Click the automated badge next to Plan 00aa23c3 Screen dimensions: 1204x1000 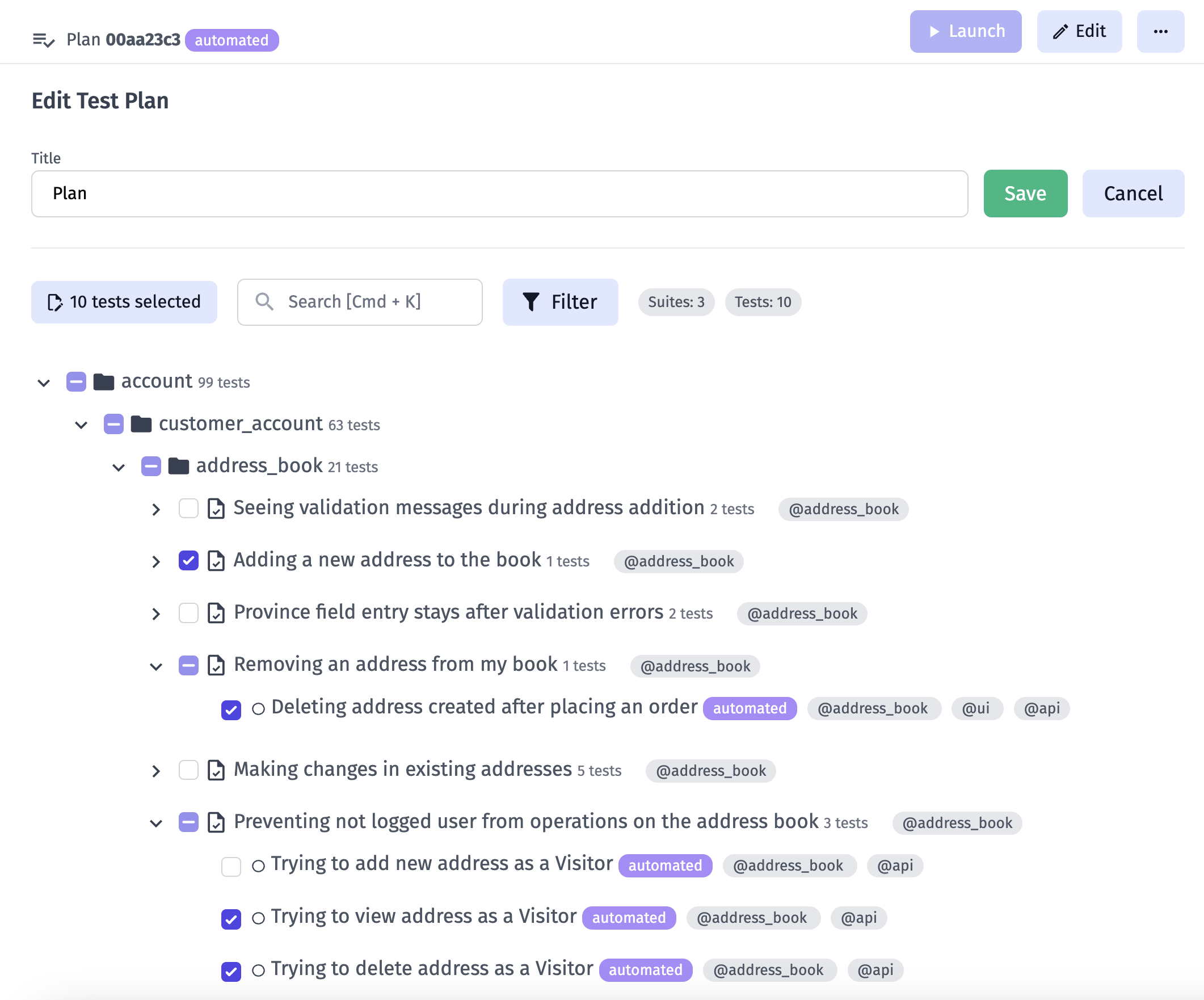point(231,40)
